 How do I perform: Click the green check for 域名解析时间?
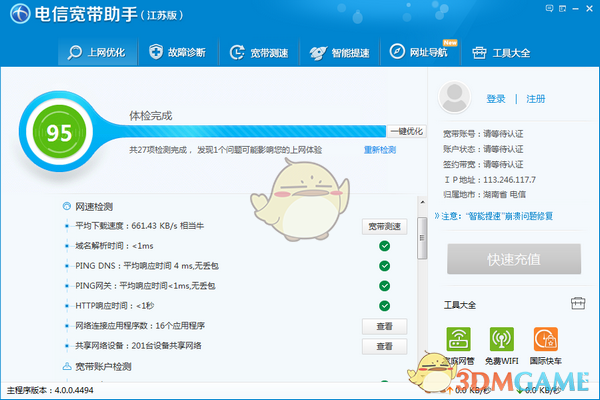click(385, 246)
